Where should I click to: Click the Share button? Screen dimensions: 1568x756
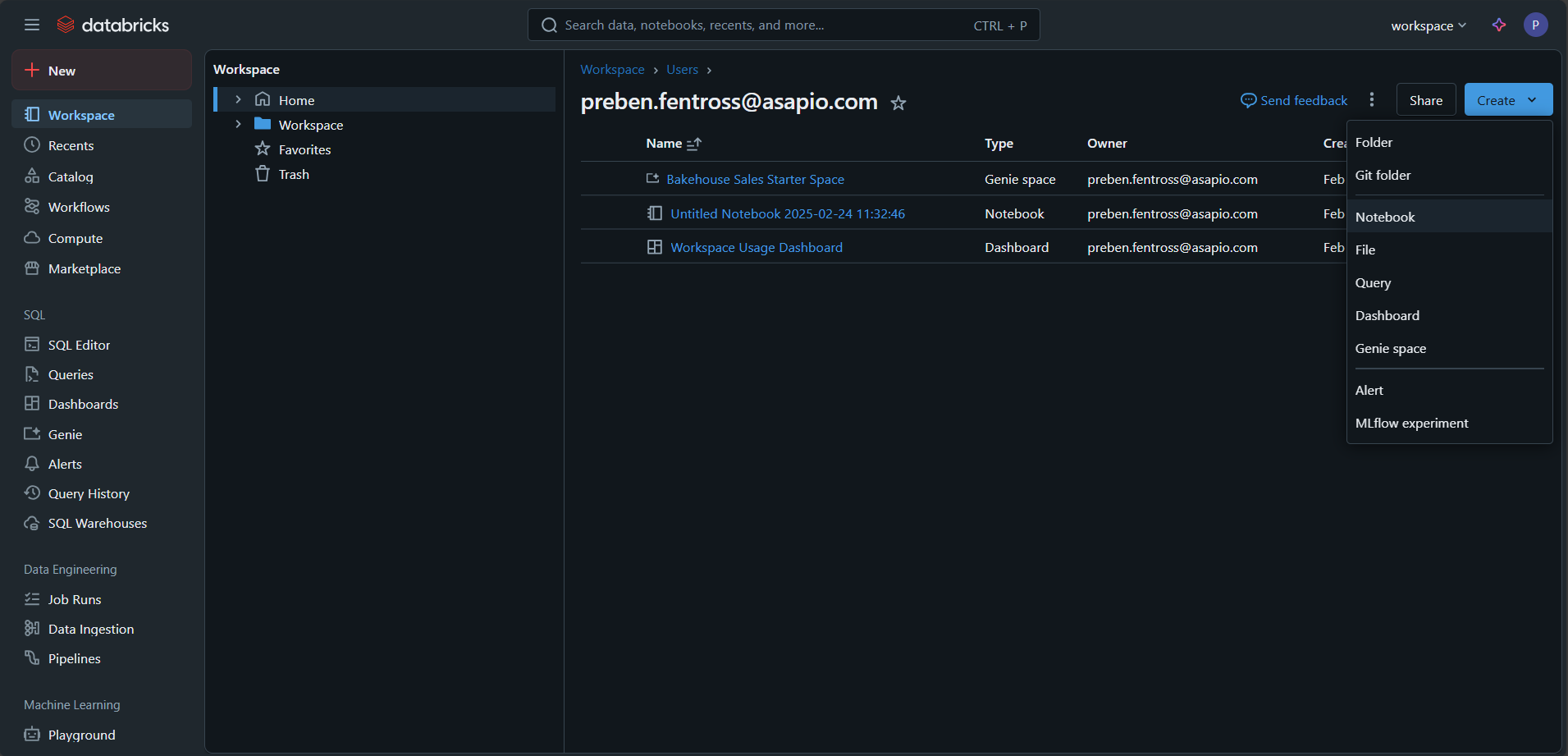(1426, 99)
